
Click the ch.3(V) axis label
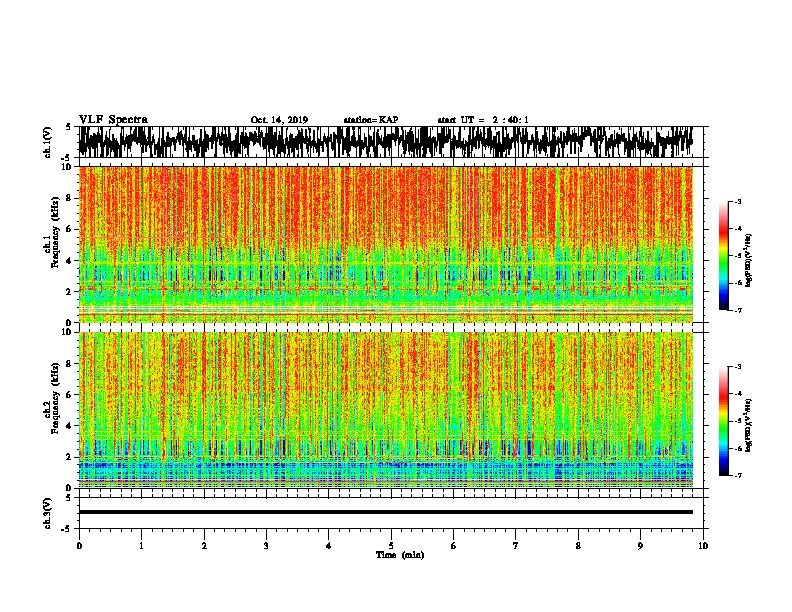click(48, 513)
